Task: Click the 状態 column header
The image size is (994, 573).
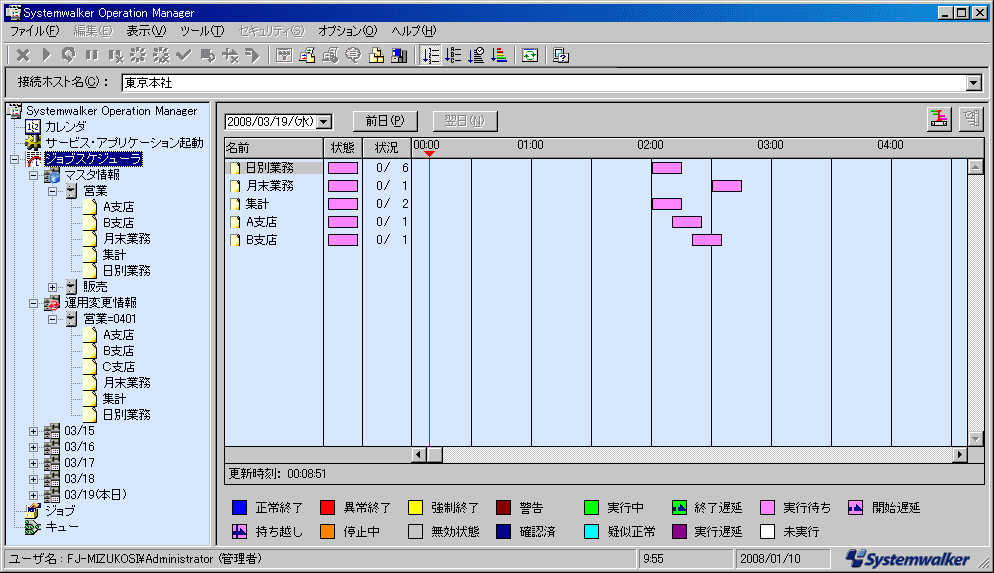Action: coord(343,148)
